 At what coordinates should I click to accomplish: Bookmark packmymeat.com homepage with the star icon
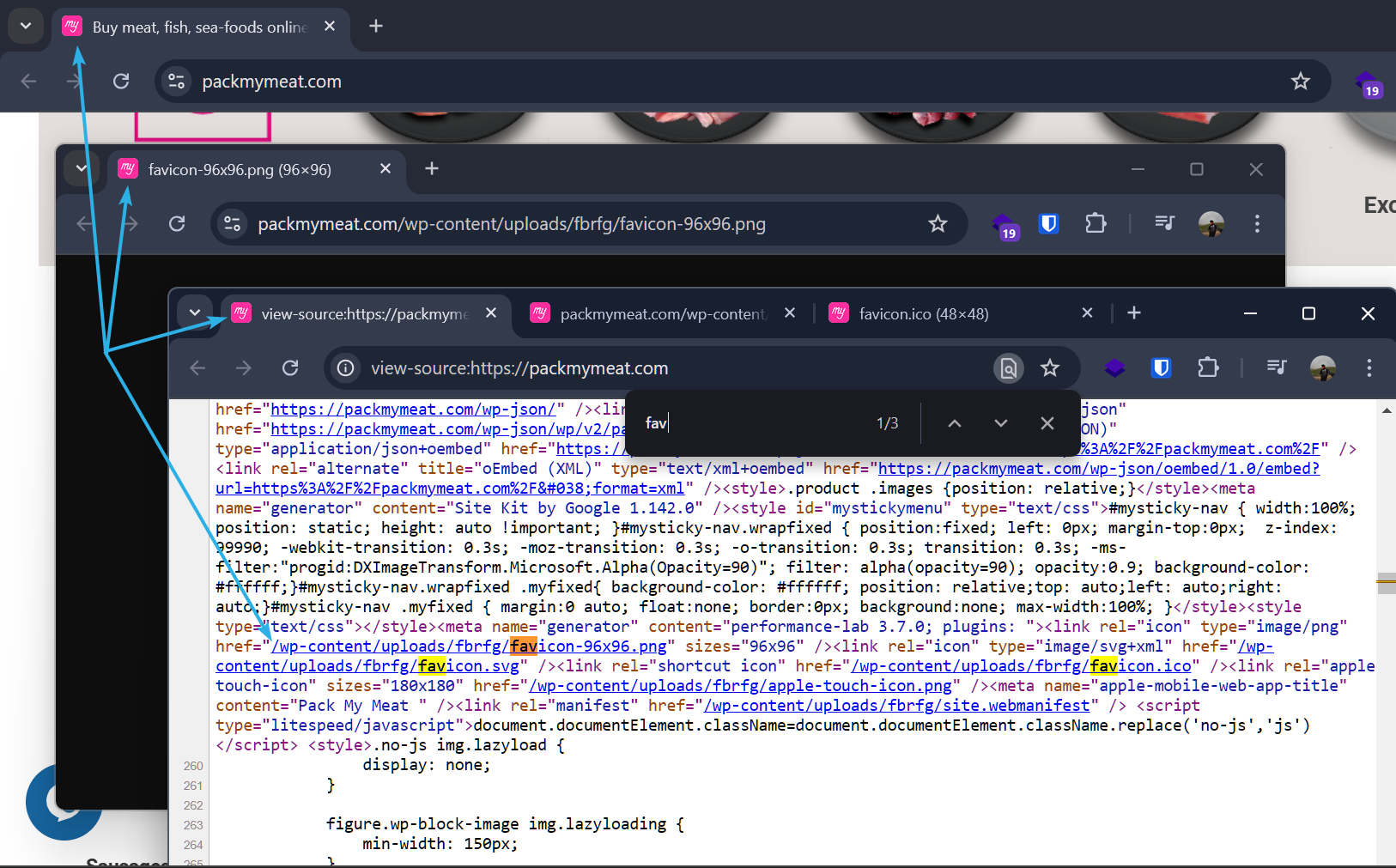coord(1301,81)
